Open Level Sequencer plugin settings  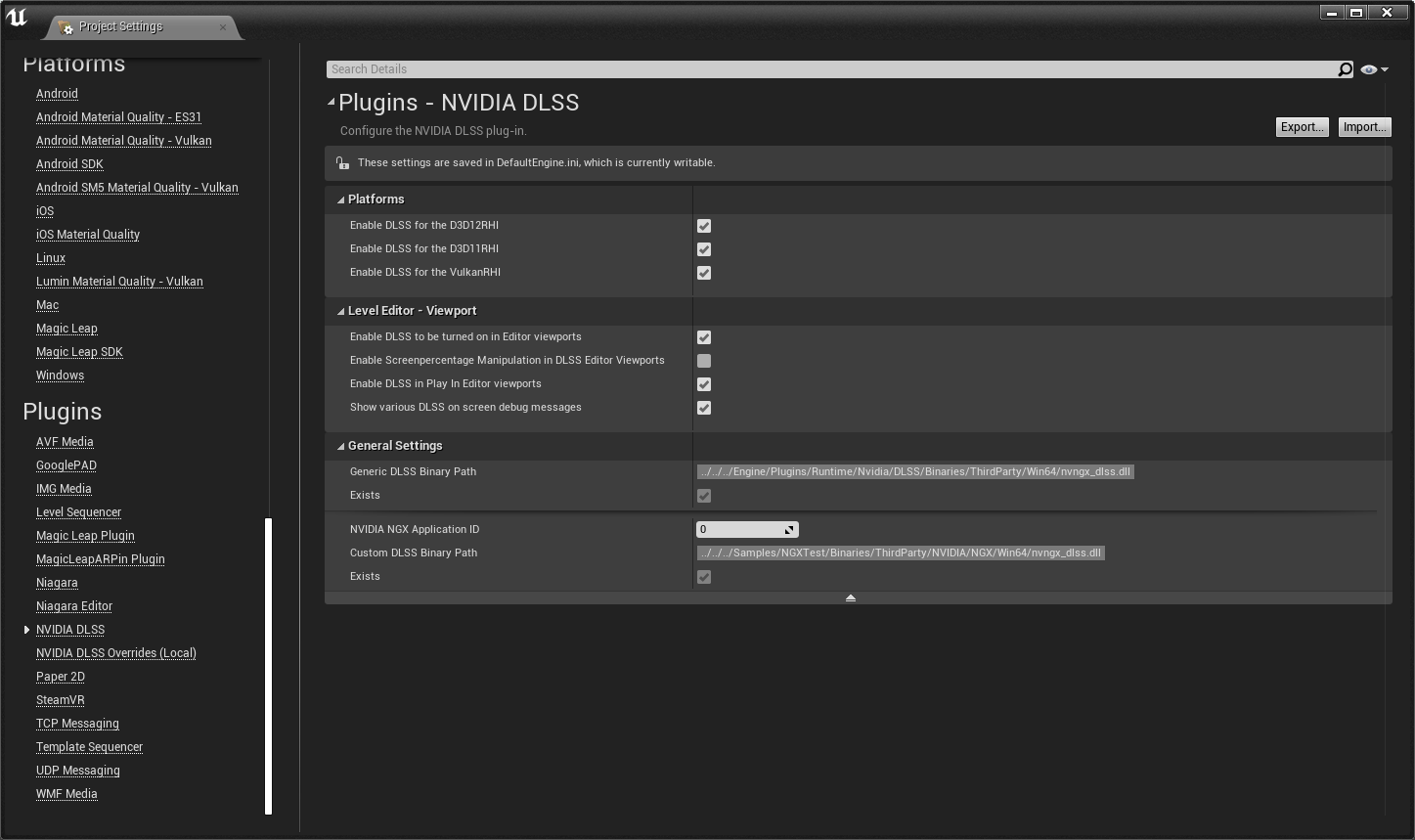pos(78,512)
